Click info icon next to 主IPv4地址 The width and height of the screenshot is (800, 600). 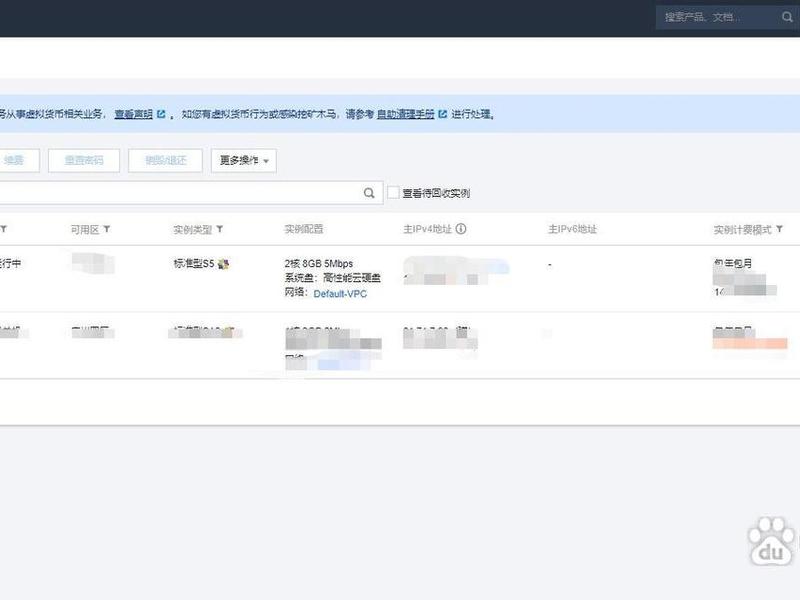(461, 229)
